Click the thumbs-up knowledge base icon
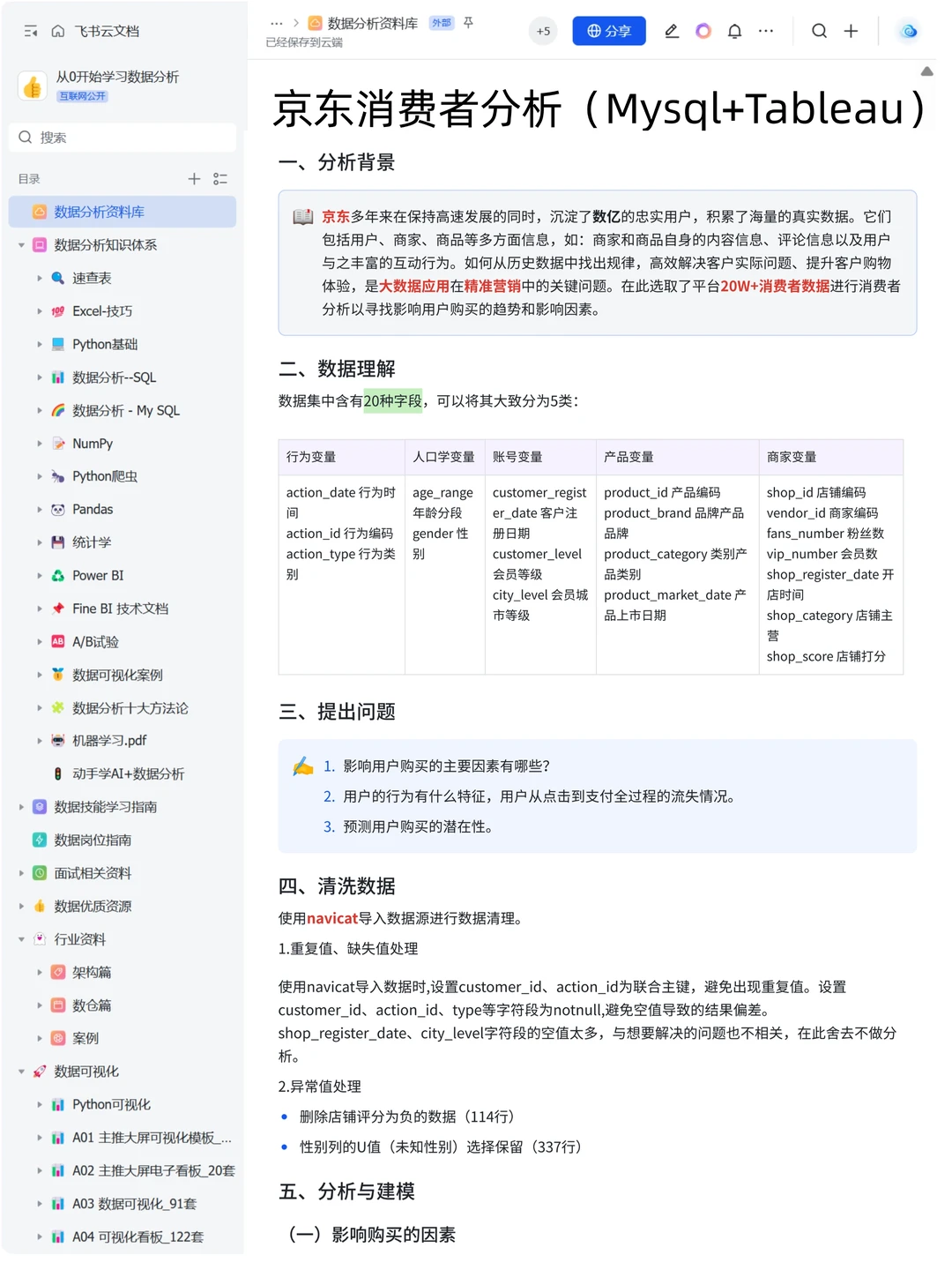Image resolution: width=952 pixels, height=1270 pixels. [33, 86]
